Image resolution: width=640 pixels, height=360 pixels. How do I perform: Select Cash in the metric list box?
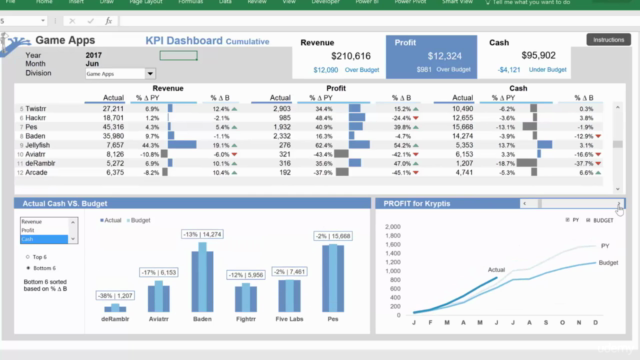[44, 239]
